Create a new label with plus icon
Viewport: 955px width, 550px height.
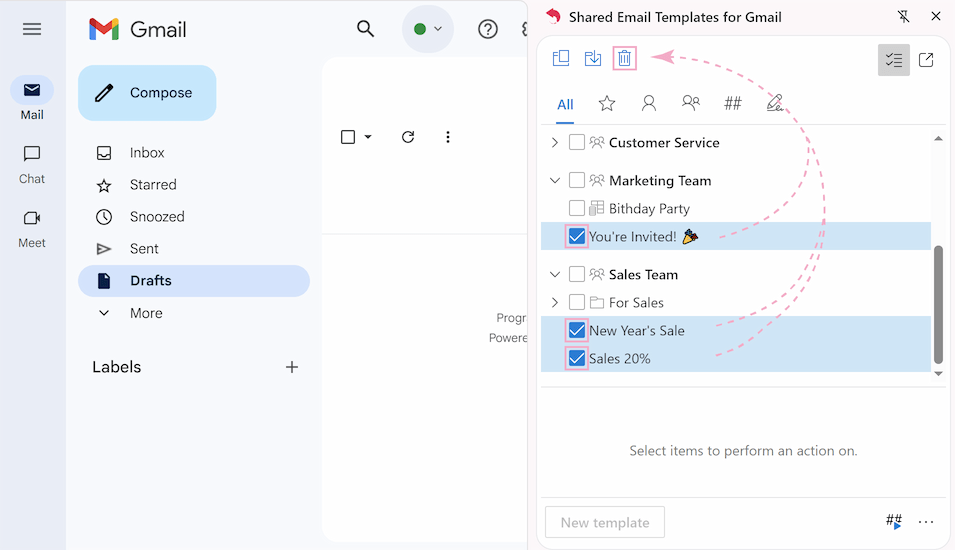292,367
